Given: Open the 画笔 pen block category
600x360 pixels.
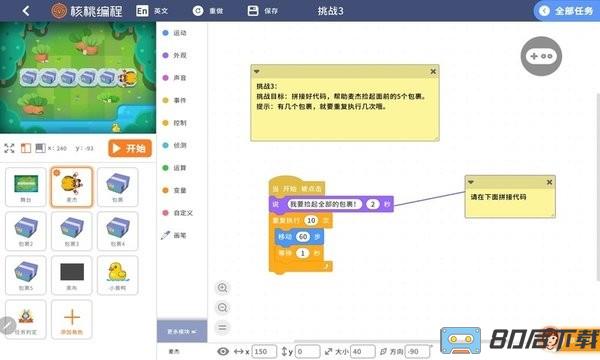Looking at the screenshot, I should point(175,235).
